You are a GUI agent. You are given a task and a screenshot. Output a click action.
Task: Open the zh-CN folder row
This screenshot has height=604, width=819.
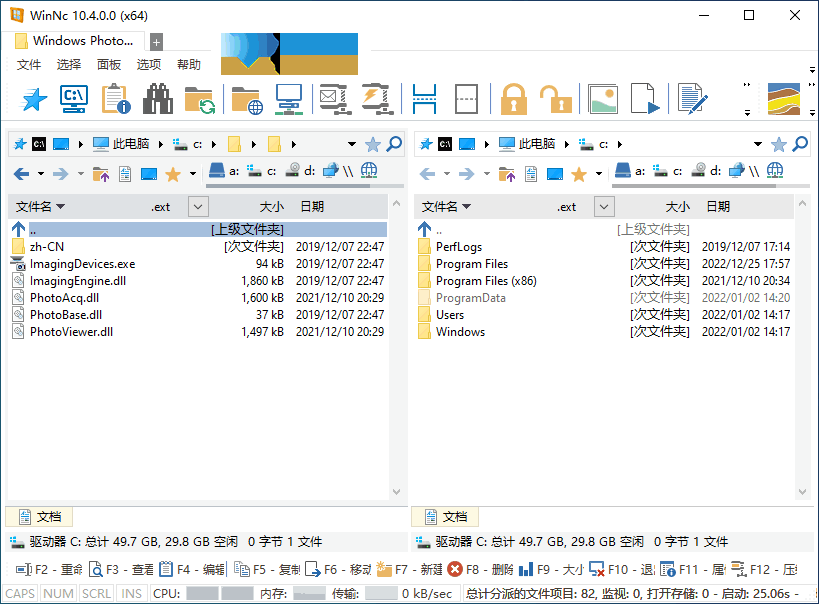point(199,247)
